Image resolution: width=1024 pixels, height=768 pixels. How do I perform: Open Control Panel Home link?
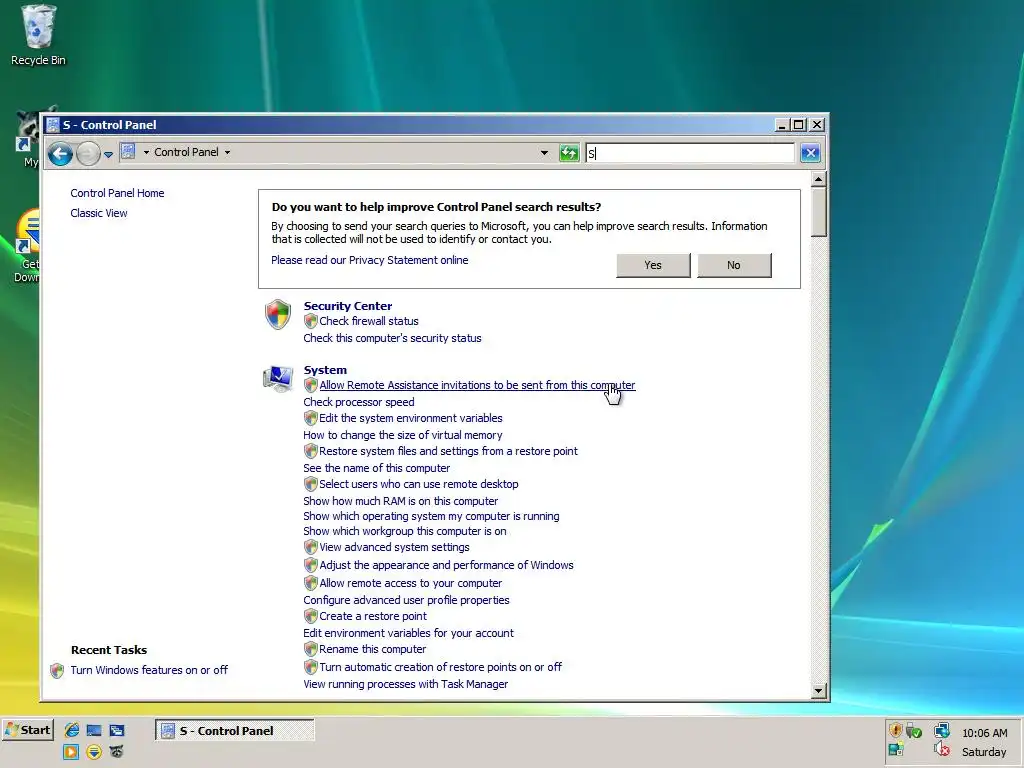coord(118,193)
